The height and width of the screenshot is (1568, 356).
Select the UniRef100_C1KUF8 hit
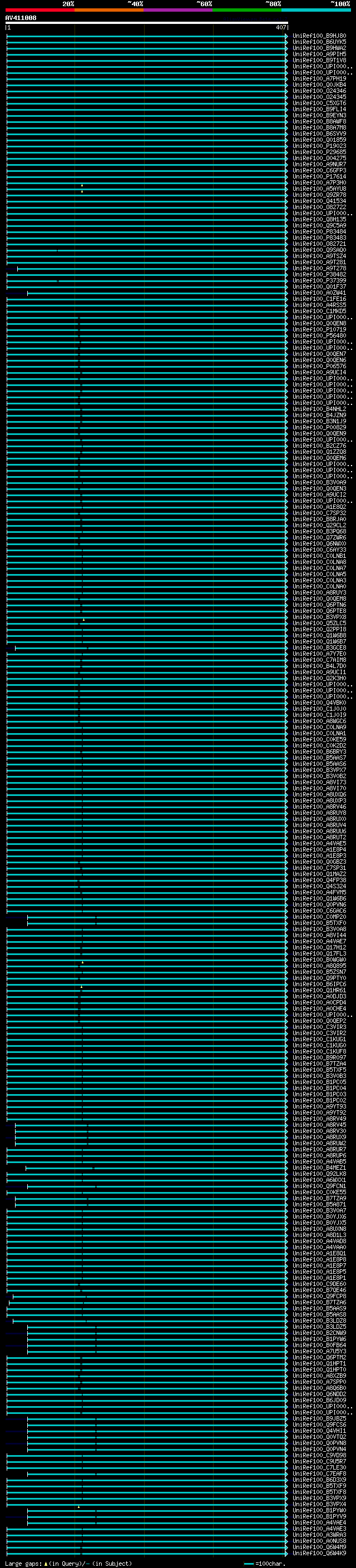pyautogui.click(x=319, y=1052)
